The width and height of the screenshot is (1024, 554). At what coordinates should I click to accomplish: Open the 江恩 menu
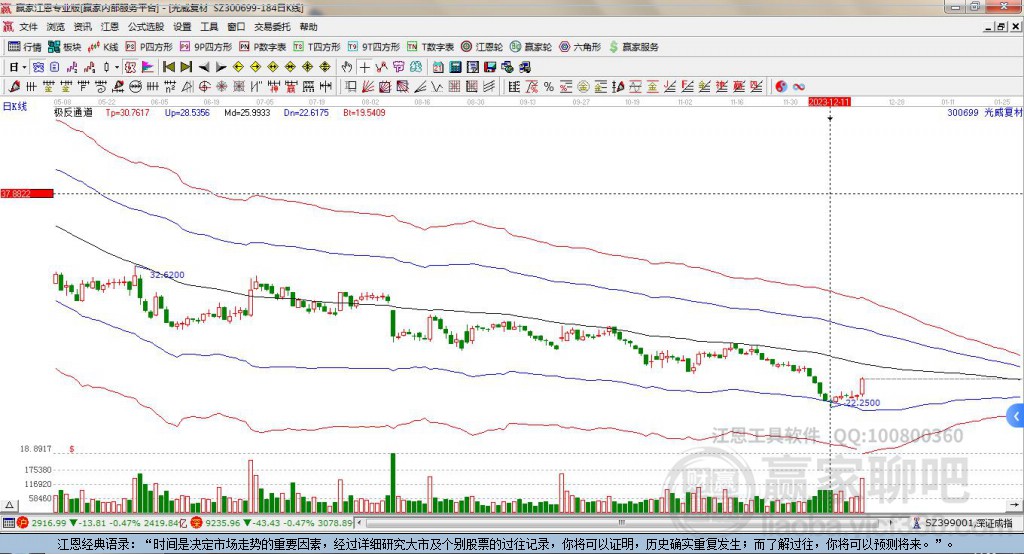coord(109,27)
